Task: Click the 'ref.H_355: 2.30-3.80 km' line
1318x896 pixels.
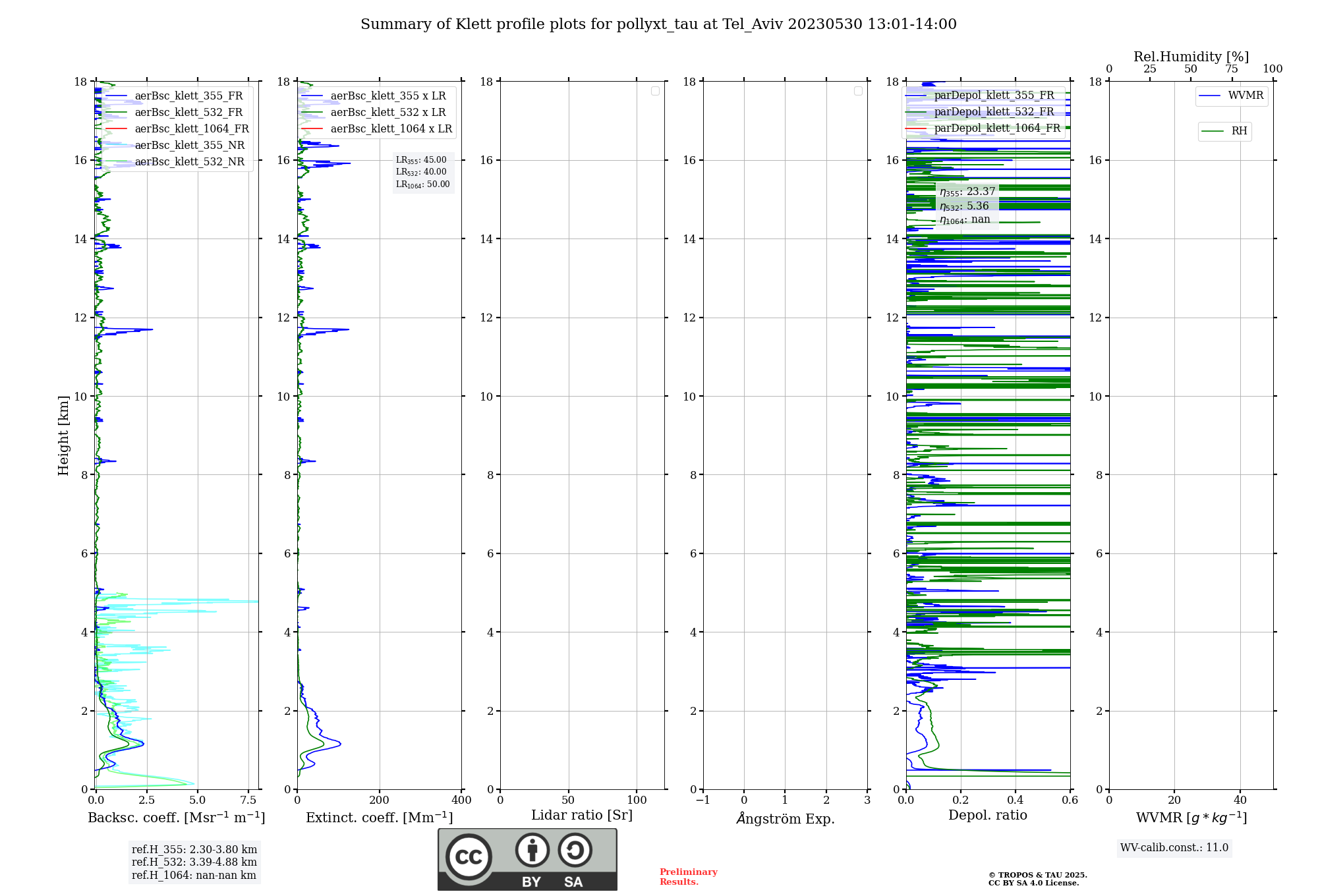Action: [194, 850]
